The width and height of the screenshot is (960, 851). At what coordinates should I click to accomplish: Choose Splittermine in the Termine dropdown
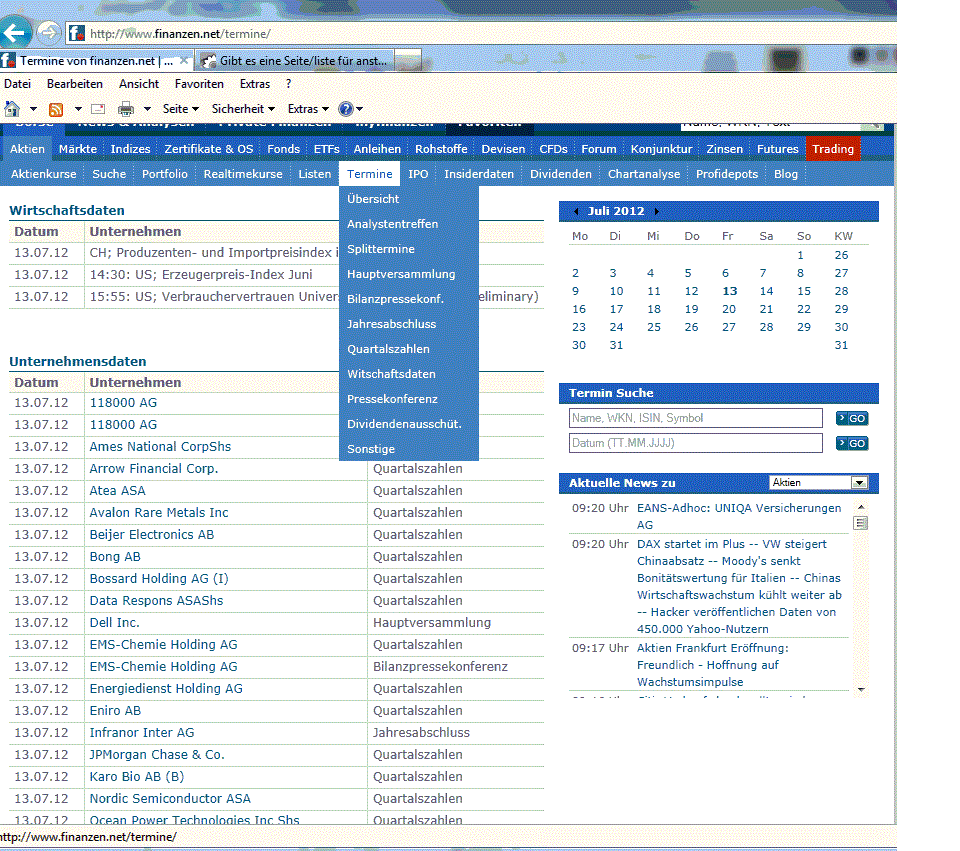[380, 249]
